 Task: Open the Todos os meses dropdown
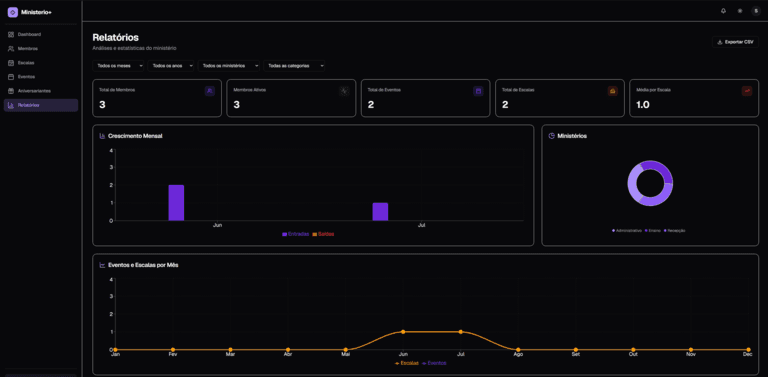pyautogui.click(x=118, y=66)
